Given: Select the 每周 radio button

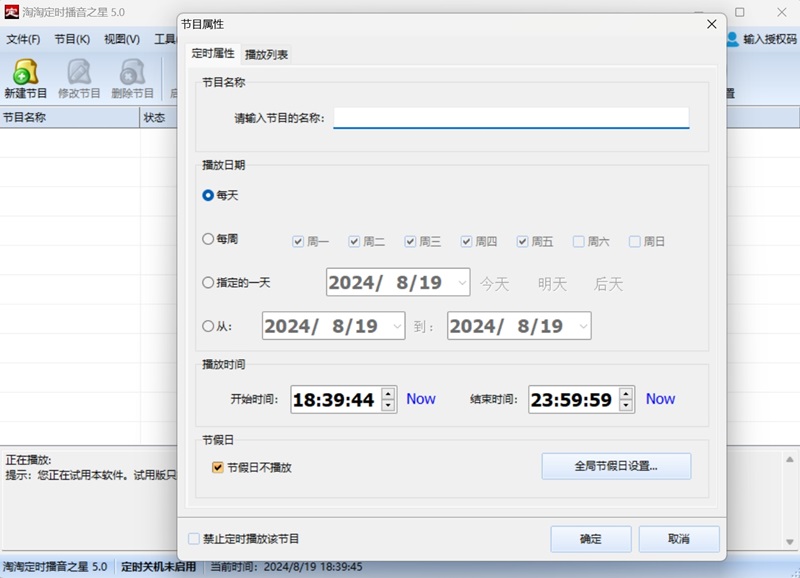Looking at the screenshot, I should click(208, 240).
